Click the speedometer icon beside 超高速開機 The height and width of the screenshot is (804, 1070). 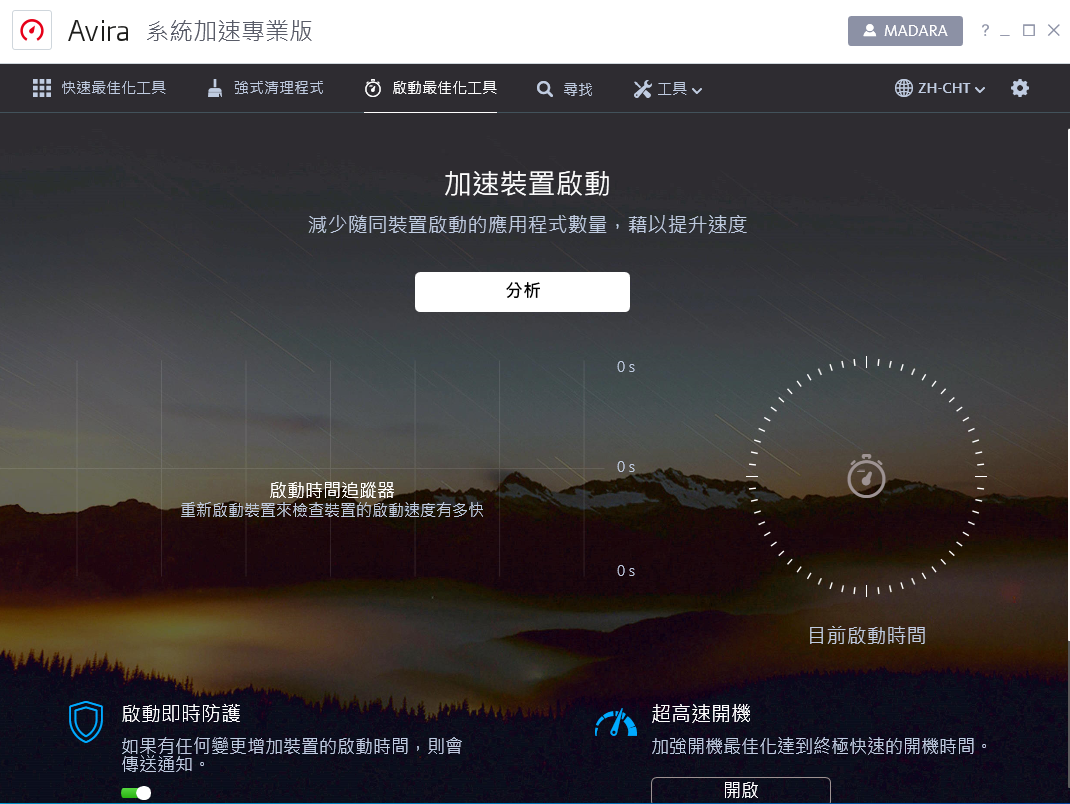coord(616,723)
